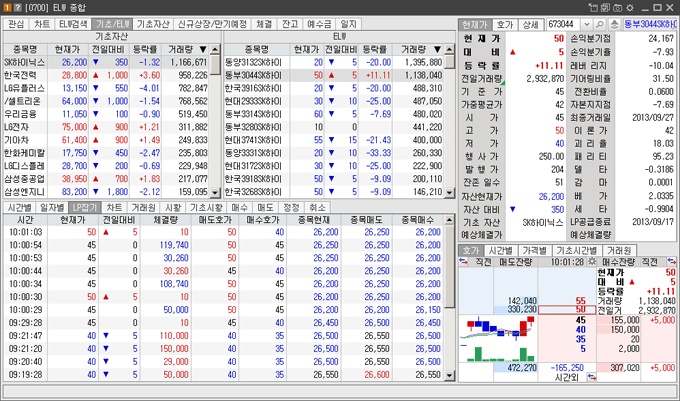Click the copy-screen icon in title bar
680x401 pixels.
(x=605, y=8)
